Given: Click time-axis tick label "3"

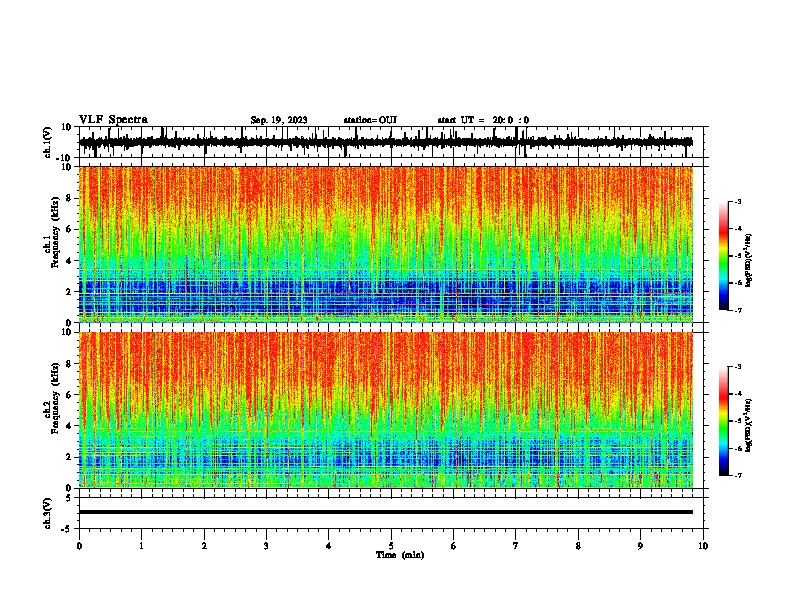Looking at the screenshot, I should 266,546.
